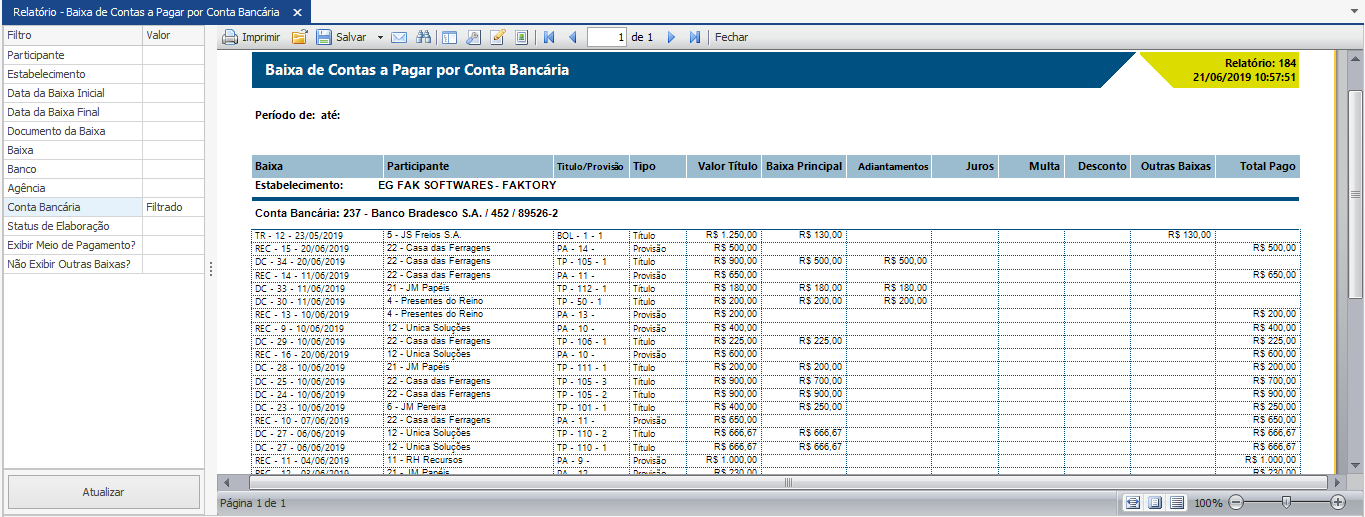The image size is (1365, 517).
Task: Toggle continuous page view mode
Action: [x=1177, y=502]
